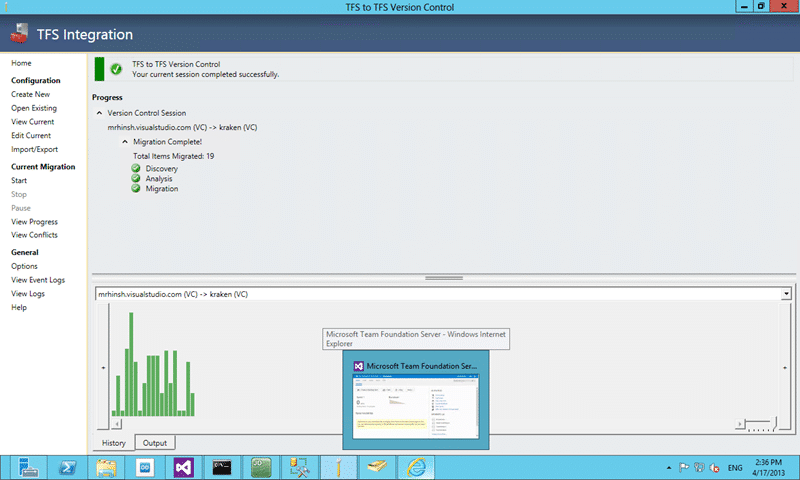This screenshot has height=480, width=800.
Task: Click the taskbar clock showing 2:36 PM
Action: coord(768,467)
